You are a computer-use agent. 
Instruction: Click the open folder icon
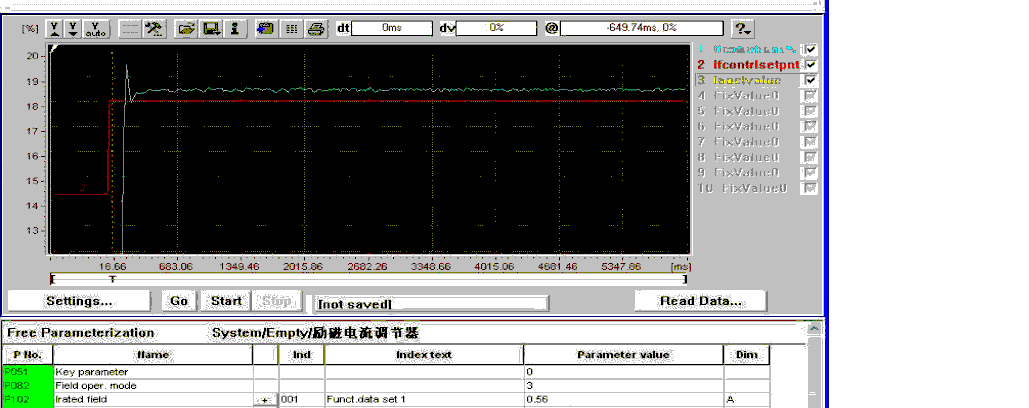186,29
